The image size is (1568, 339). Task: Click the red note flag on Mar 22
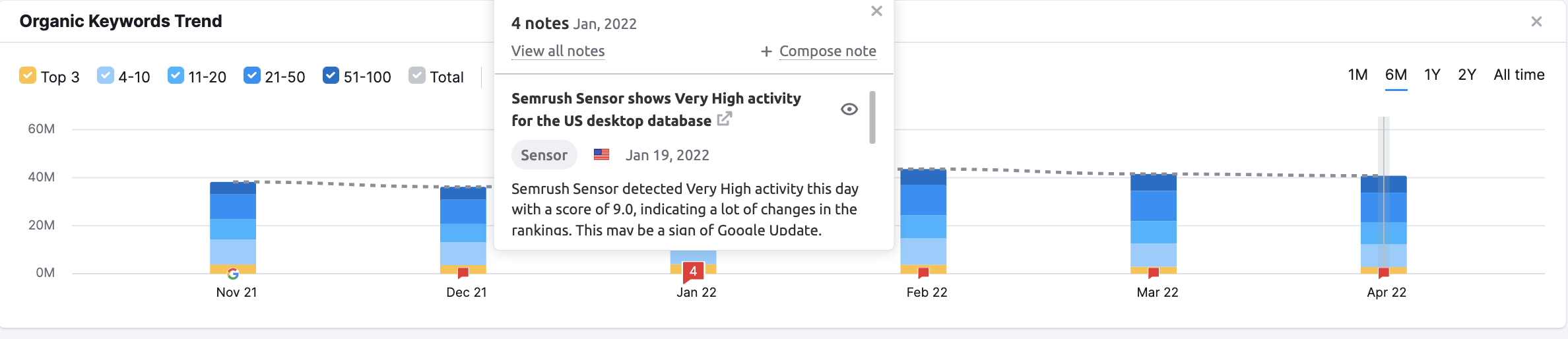pos(1154,272)
